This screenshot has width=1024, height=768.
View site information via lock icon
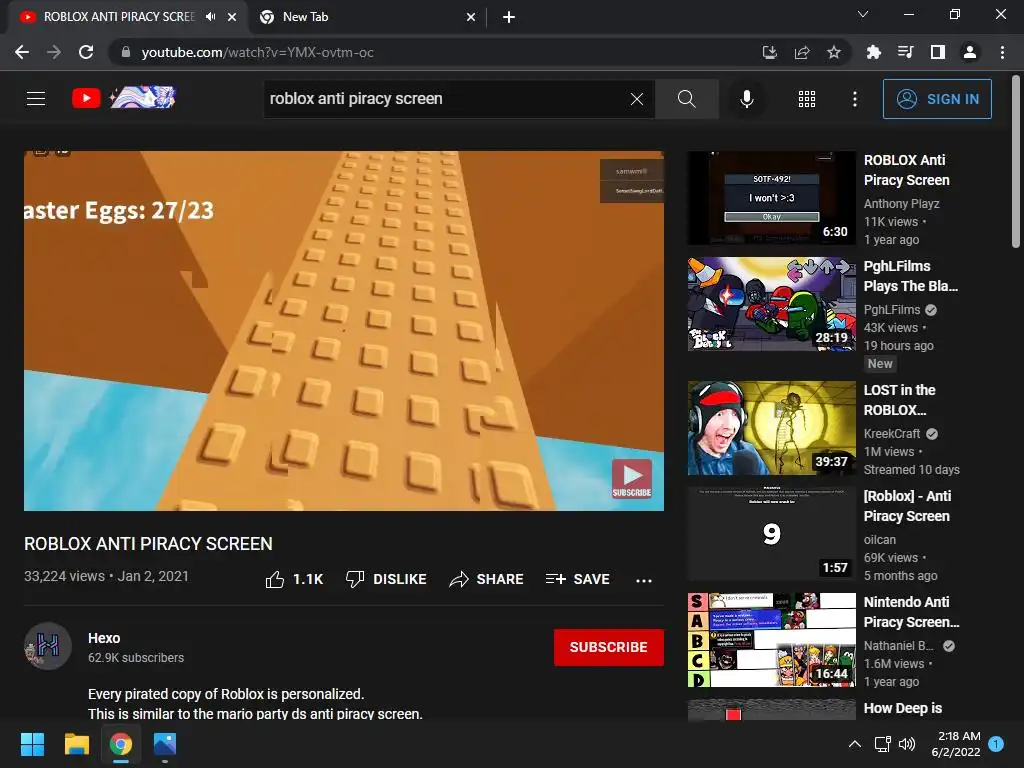click(x=126, y=52)
